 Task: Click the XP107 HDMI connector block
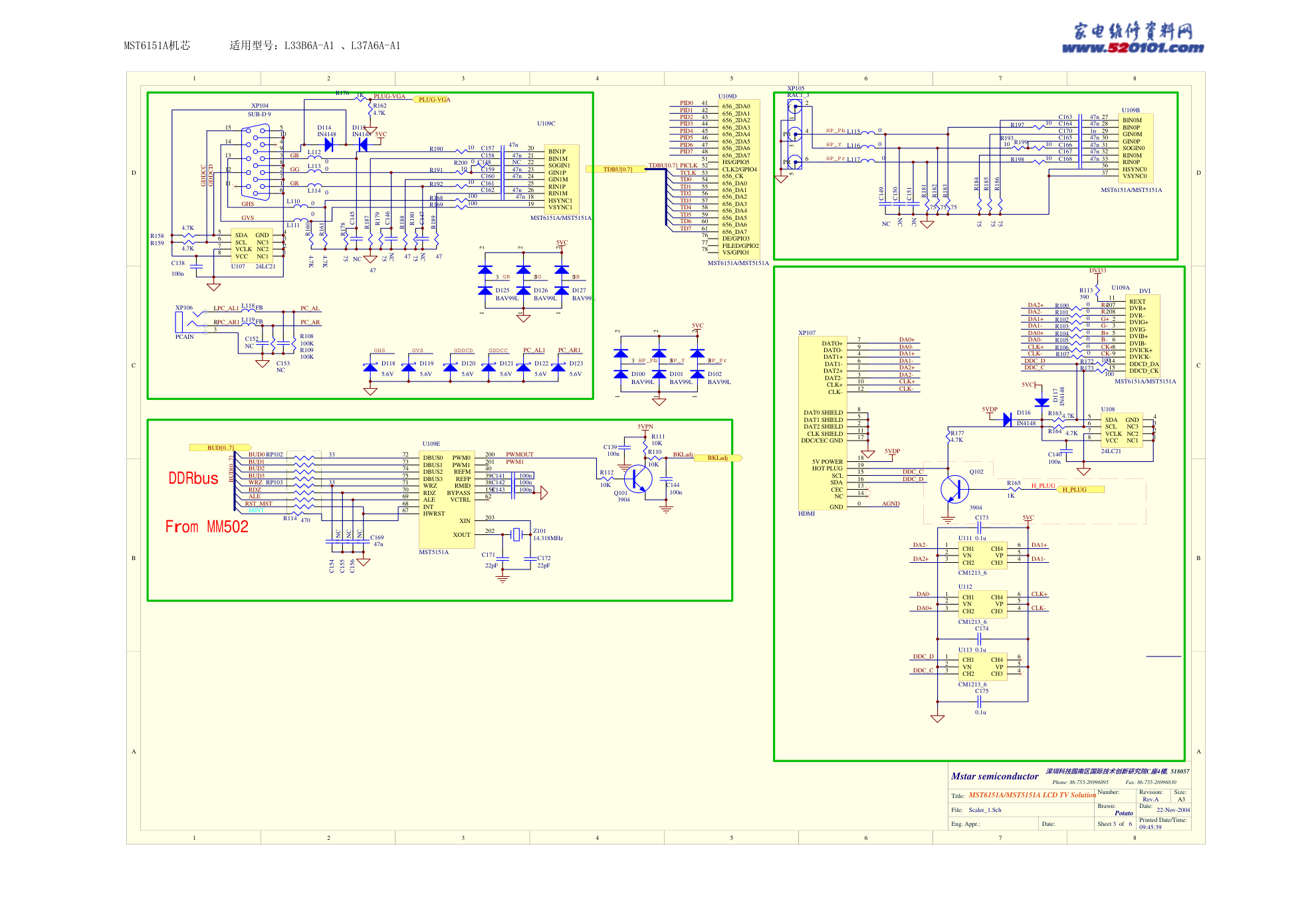tap(823, 424)
